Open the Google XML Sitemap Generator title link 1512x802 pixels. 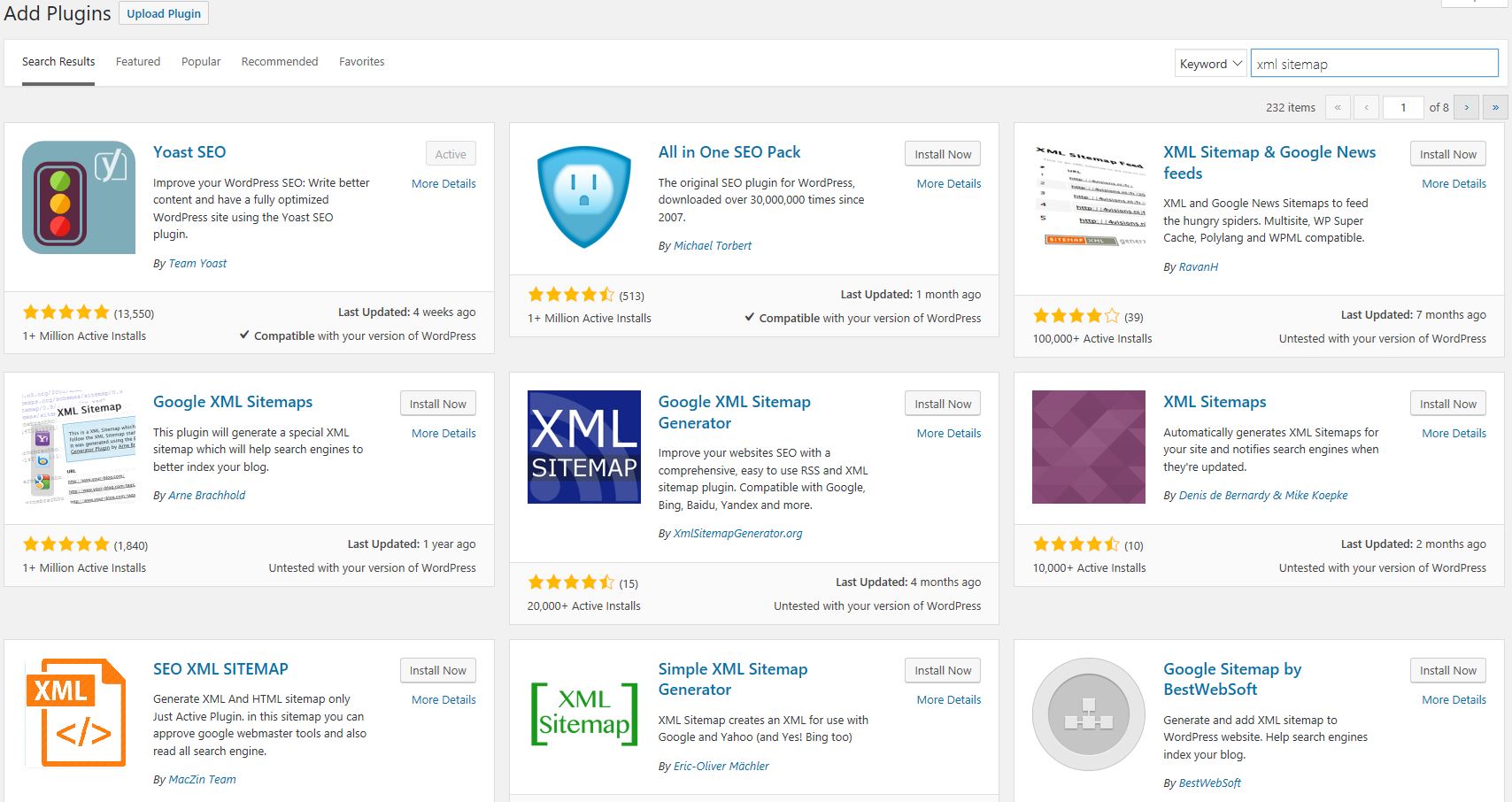tap(735, 413)
